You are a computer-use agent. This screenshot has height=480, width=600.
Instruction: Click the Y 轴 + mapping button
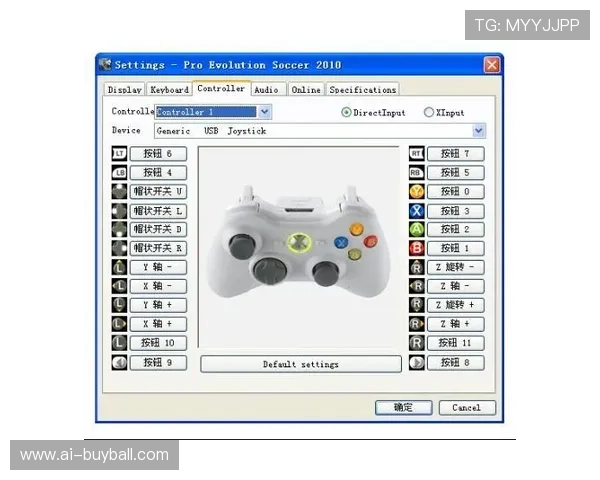158,305
